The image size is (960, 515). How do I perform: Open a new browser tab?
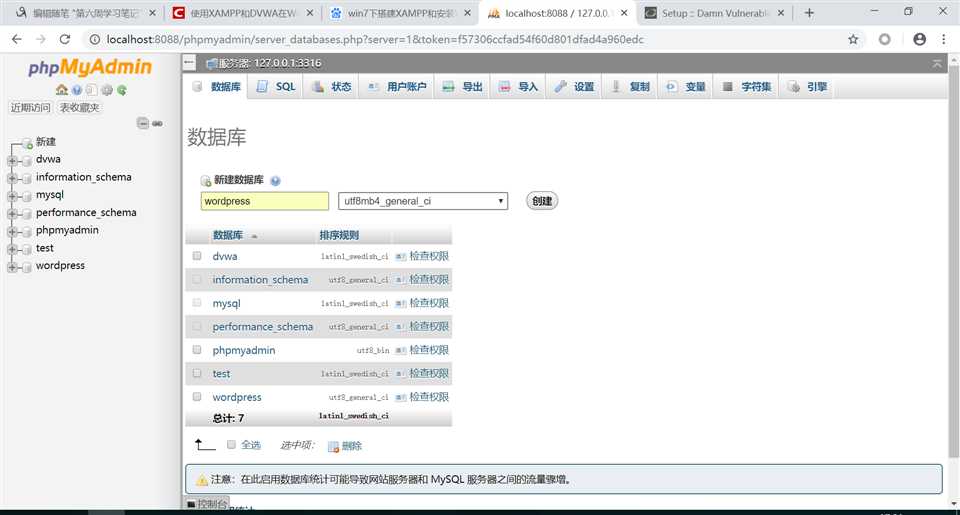point(809,13)
